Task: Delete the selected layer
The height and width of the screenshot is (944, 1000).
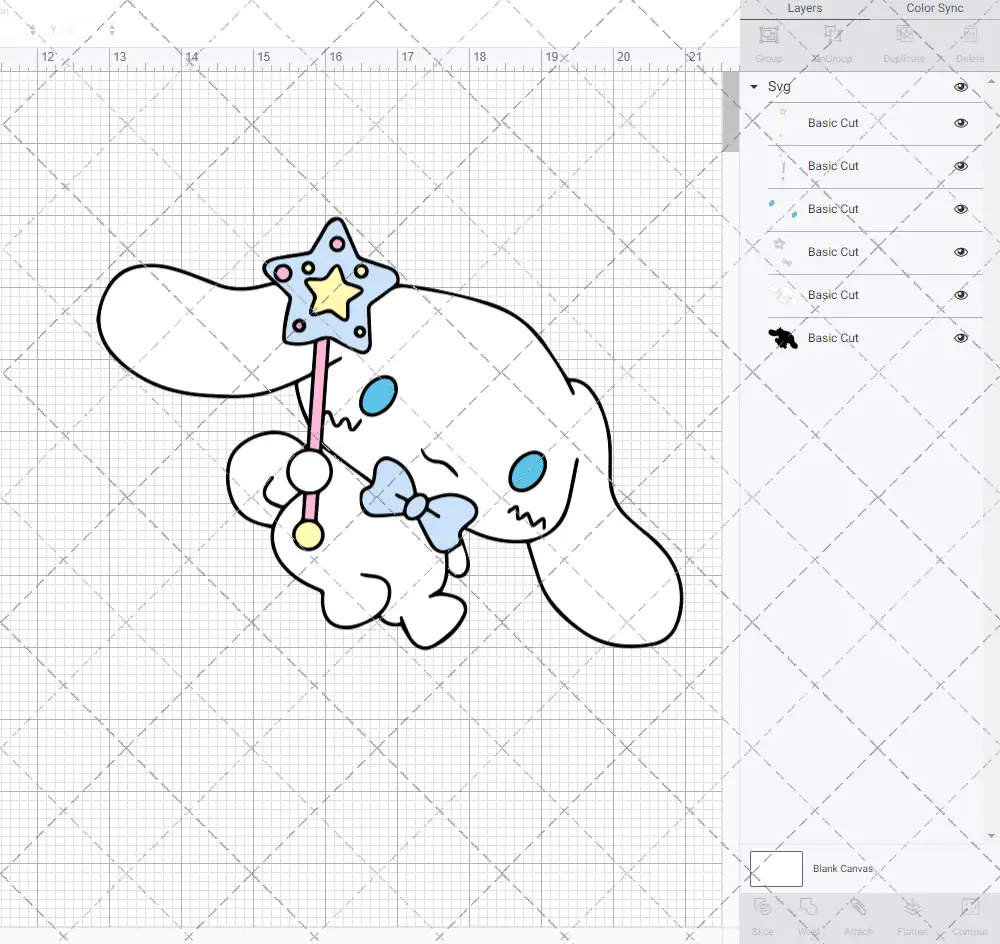Action: pyautogui.click(x=967, y=40)
